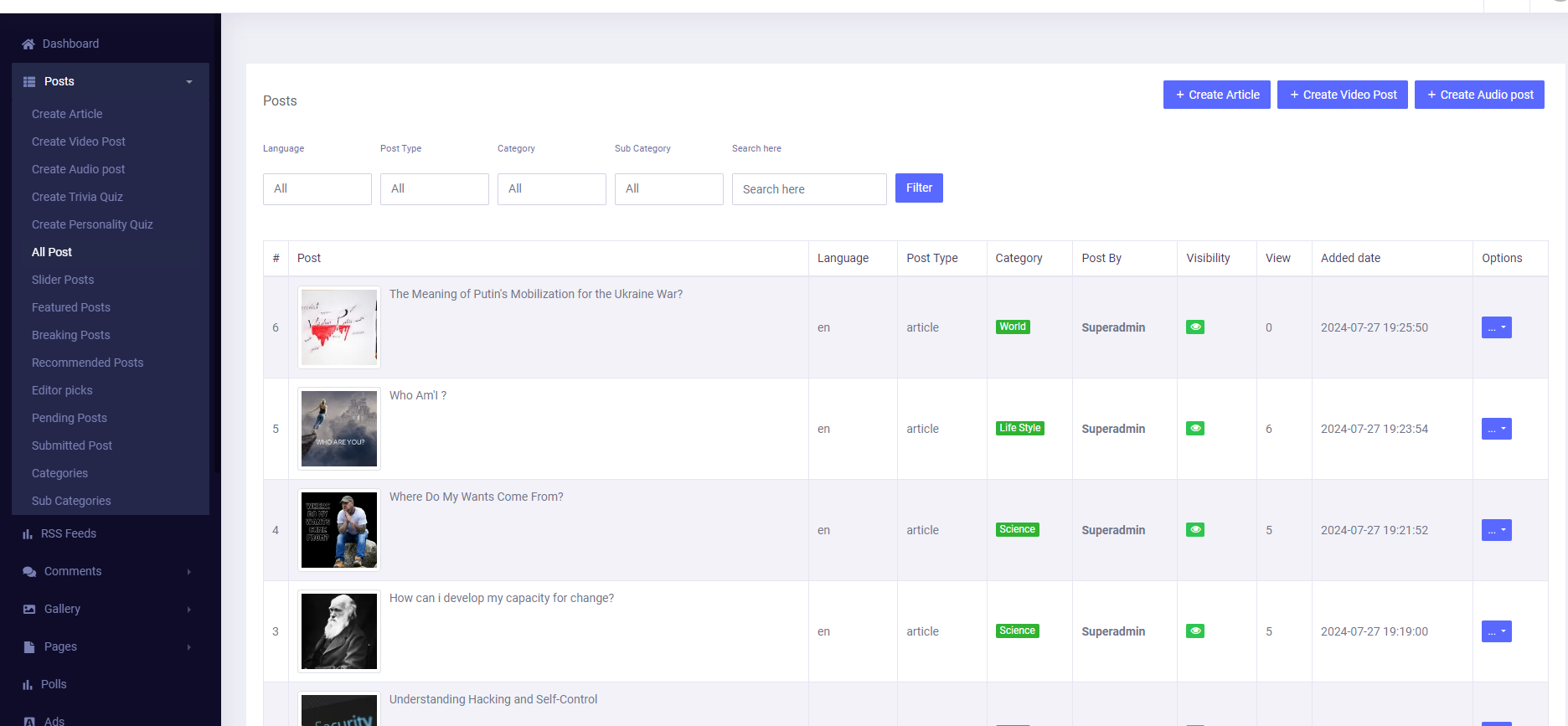Click the Dashboard home icon
The height and width of the screenshot is (726, 1568).
(28, 44)
